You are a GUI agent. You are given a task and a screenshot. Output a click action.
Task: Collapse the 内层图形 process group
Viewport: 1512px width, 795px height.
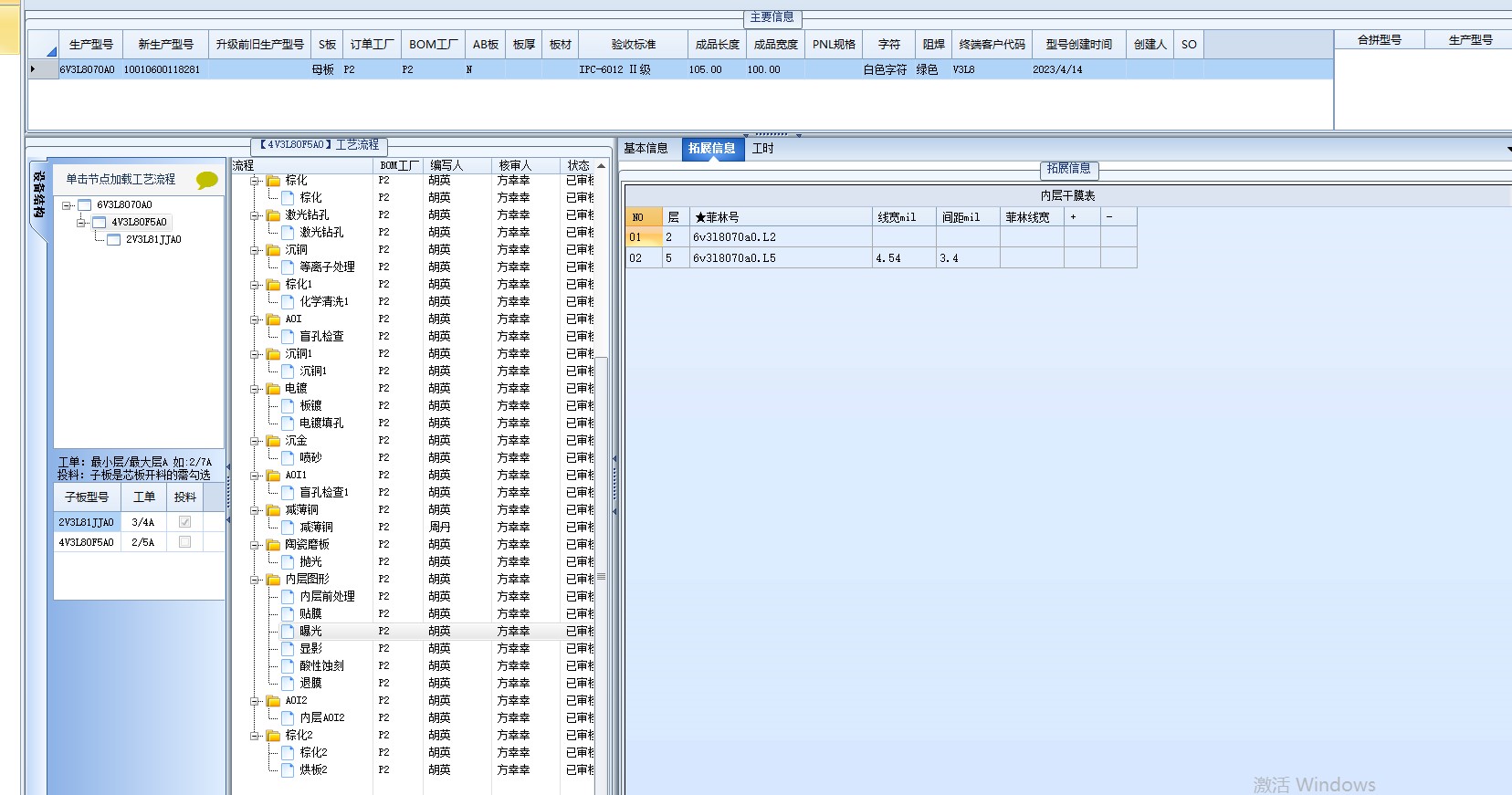tap(256, 580)
